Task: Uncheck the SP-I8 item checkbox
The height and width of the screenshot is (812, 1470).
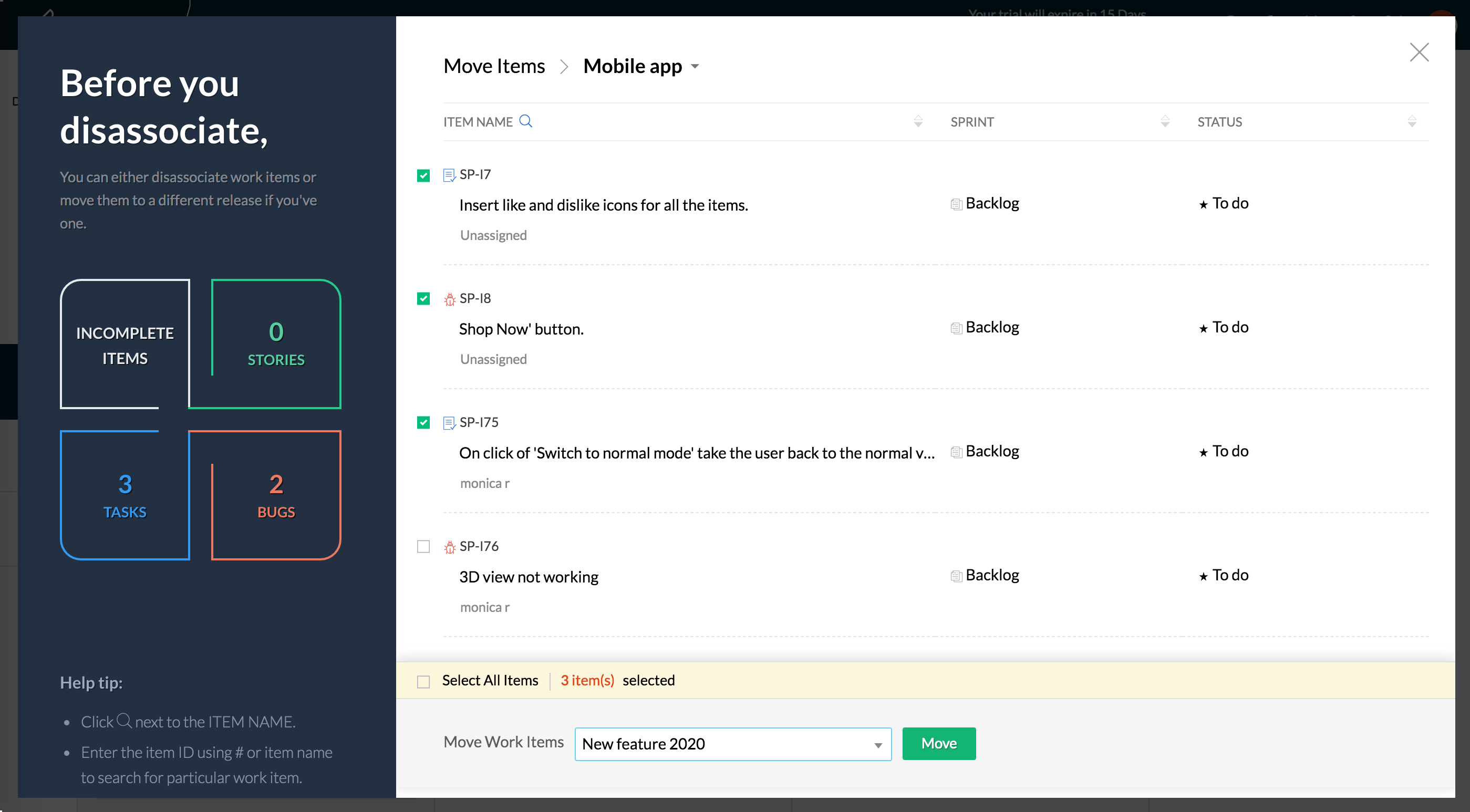Action: click(x=423, y=298)
